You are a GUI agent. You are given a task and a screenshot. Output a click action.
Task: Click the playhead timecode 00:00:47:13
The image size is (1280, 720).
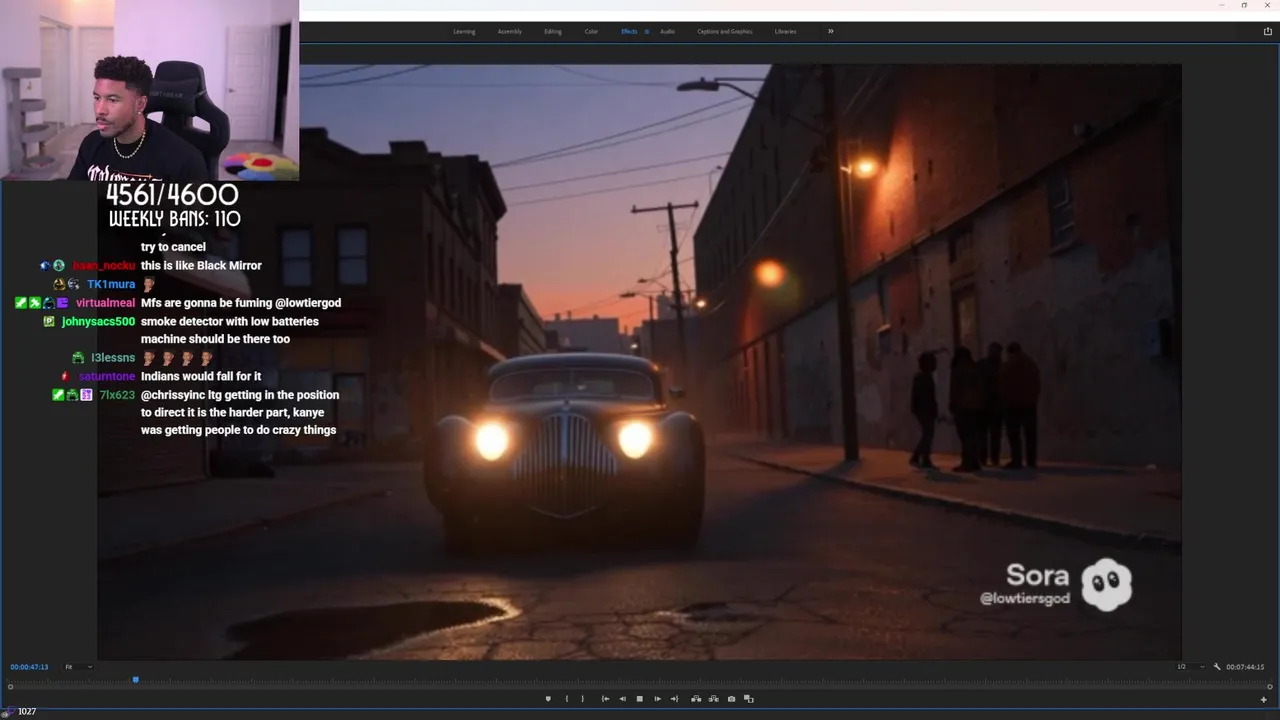tap(29, 667)
